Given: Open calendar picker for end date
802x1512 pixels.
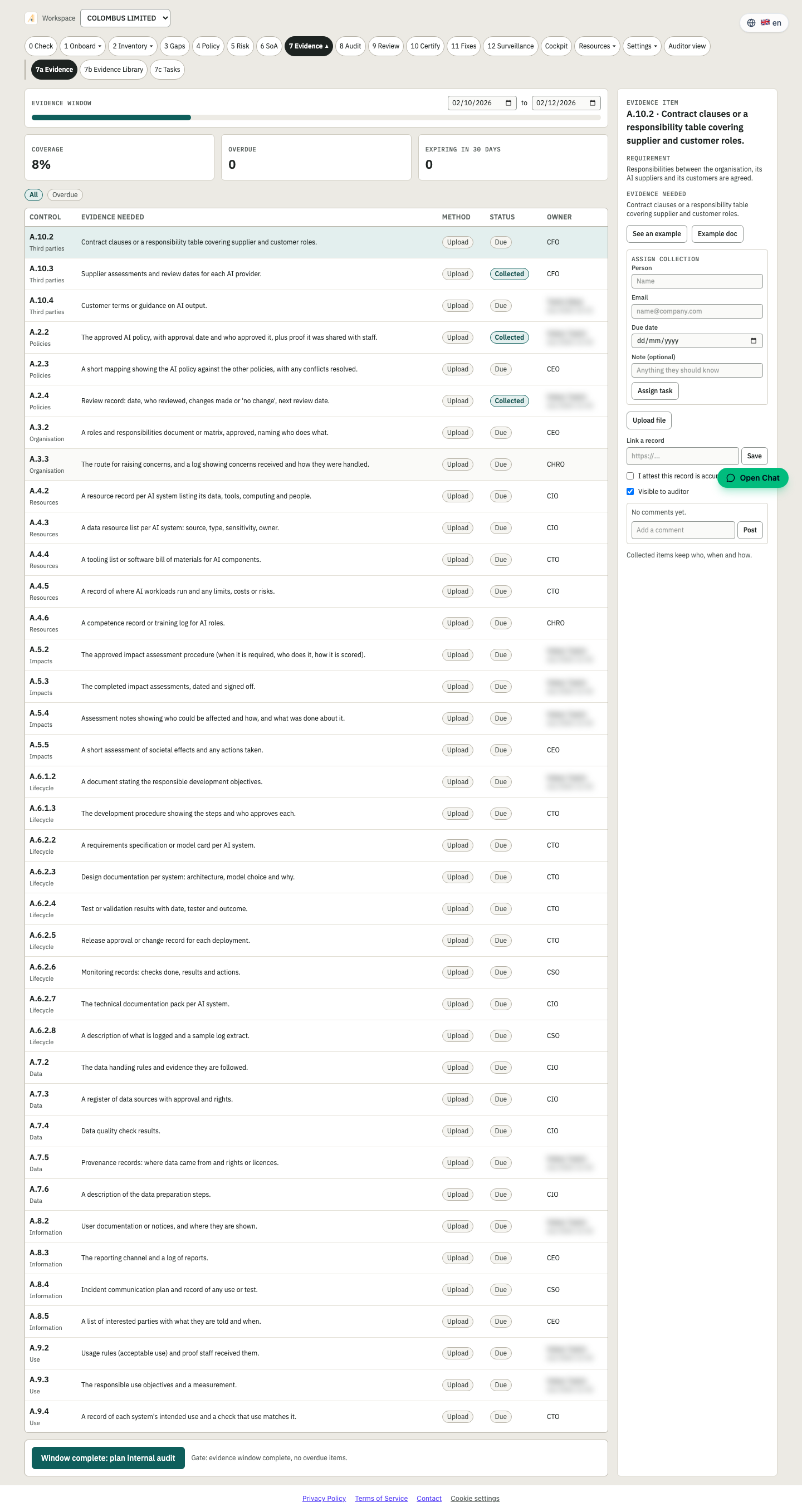Looking at the screenshot, I should 593,102.
